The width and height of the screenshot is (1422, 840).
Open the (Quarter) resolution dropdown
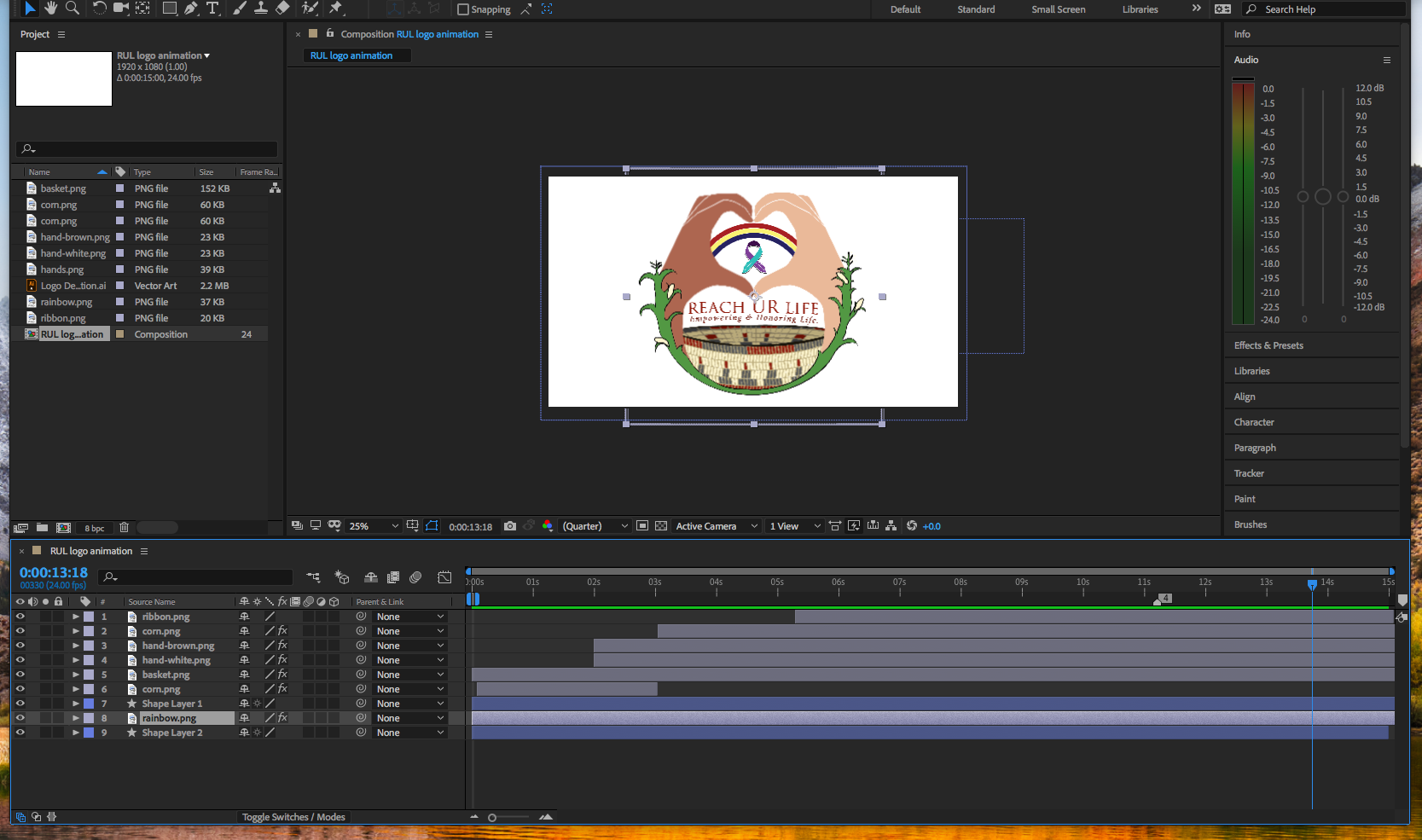click(595, 526)
